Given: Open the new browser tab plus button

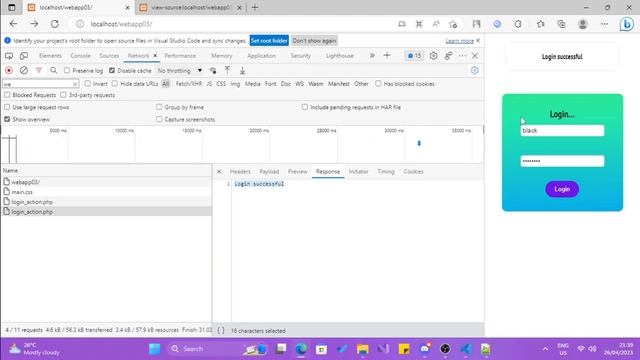Looking at the screenshot, I should pyautogui.click(x=255, y=7).
